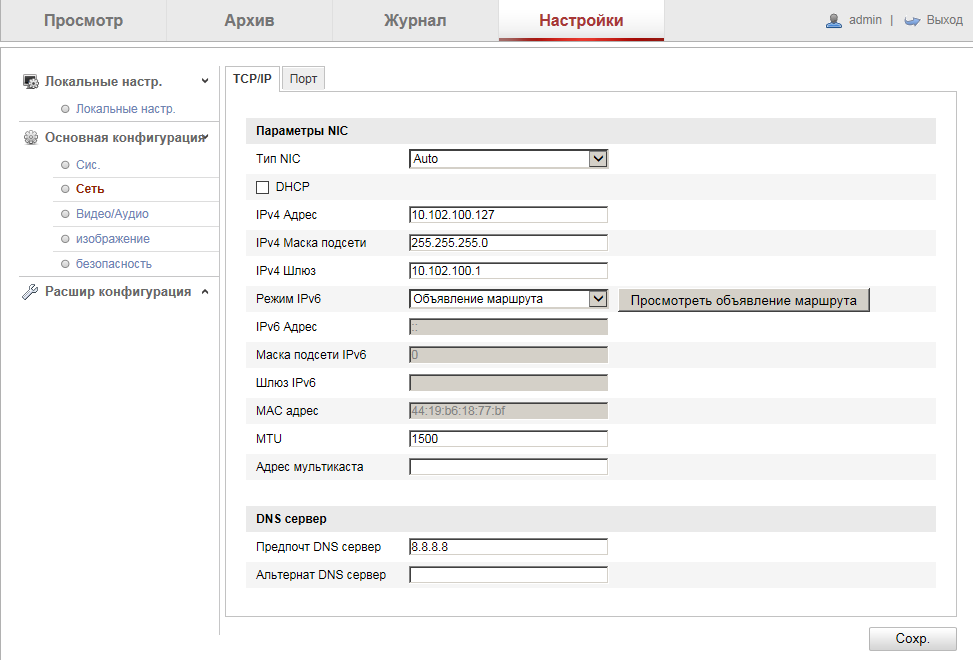Click Просмотреть объявление маршрута button
The width and height of the screenshot is (973, 660).
click(x=744, y=300)
